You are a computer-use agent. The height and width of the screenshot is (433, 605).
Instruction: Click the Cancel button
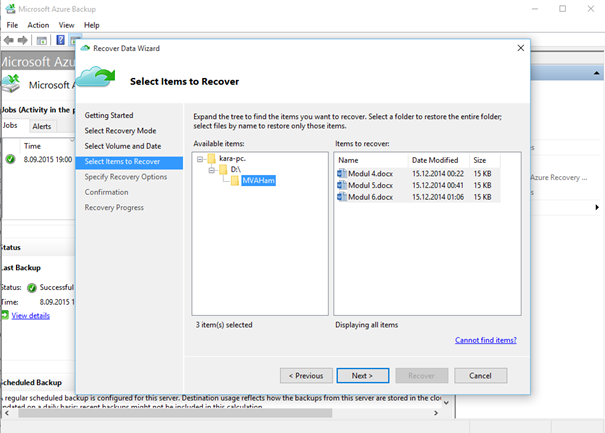click(480, 375)
